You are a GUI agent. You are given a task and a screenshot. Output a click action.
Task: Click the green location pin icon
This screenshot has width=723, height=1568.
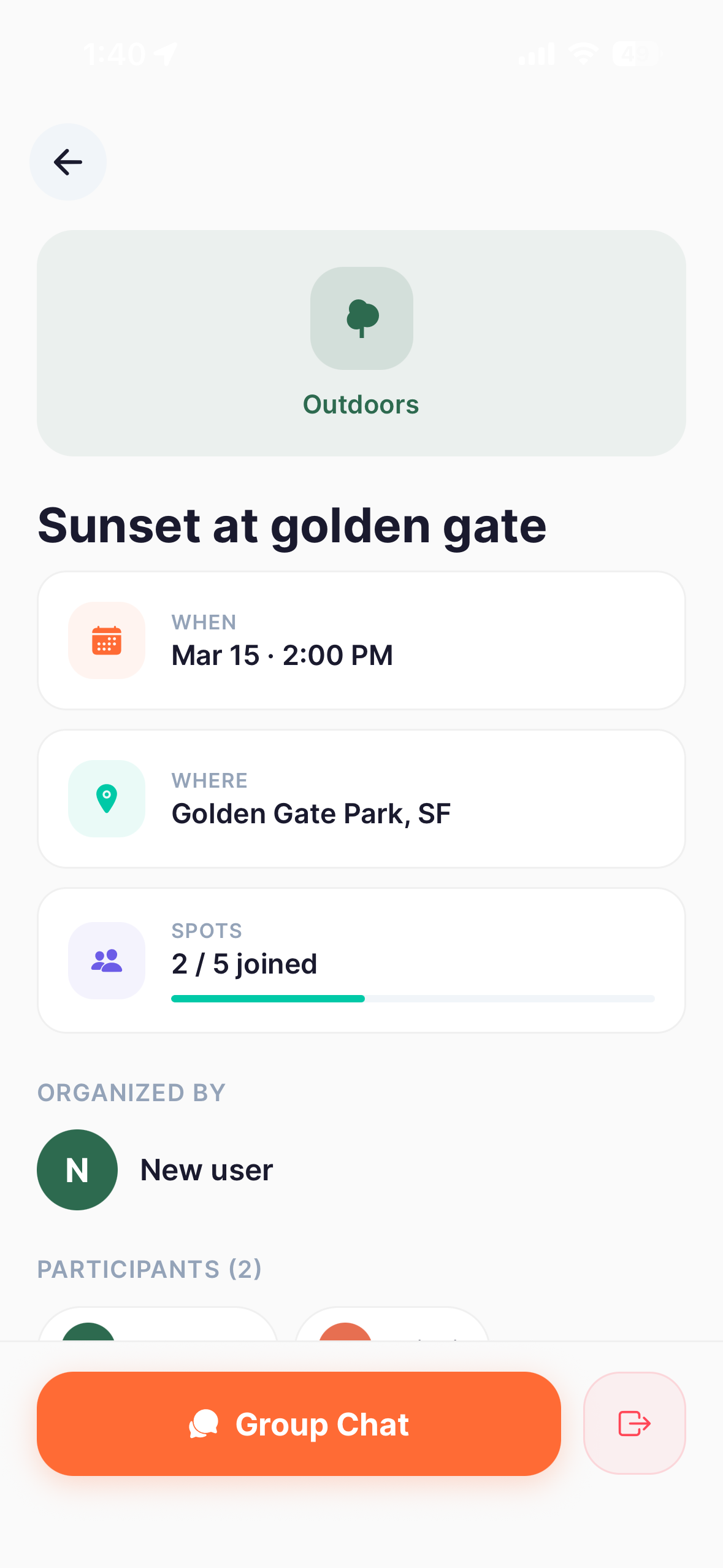click(x=107, y=799)
